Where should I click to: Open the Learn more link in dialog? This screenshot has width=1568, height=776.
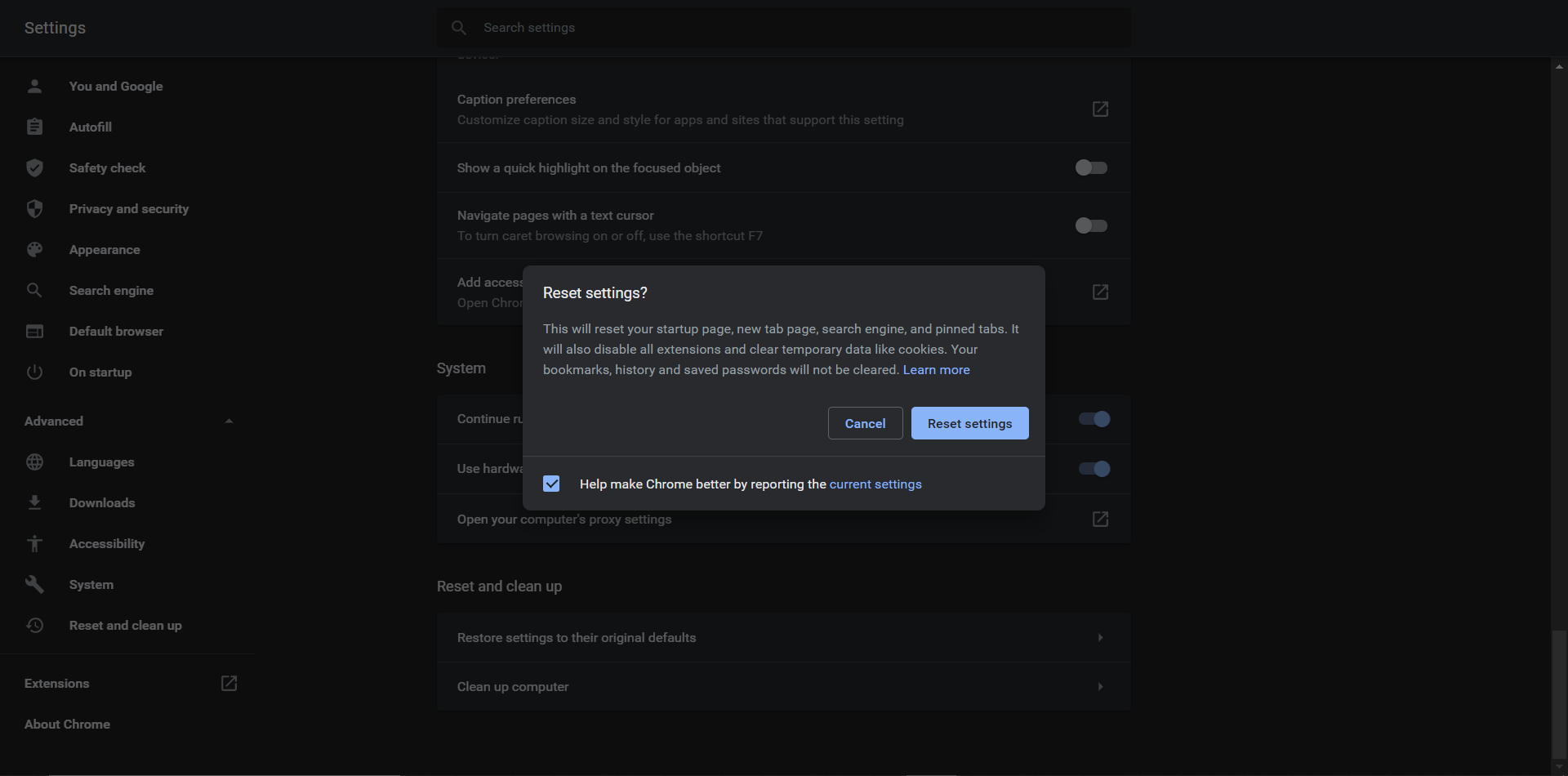point(936,370)
